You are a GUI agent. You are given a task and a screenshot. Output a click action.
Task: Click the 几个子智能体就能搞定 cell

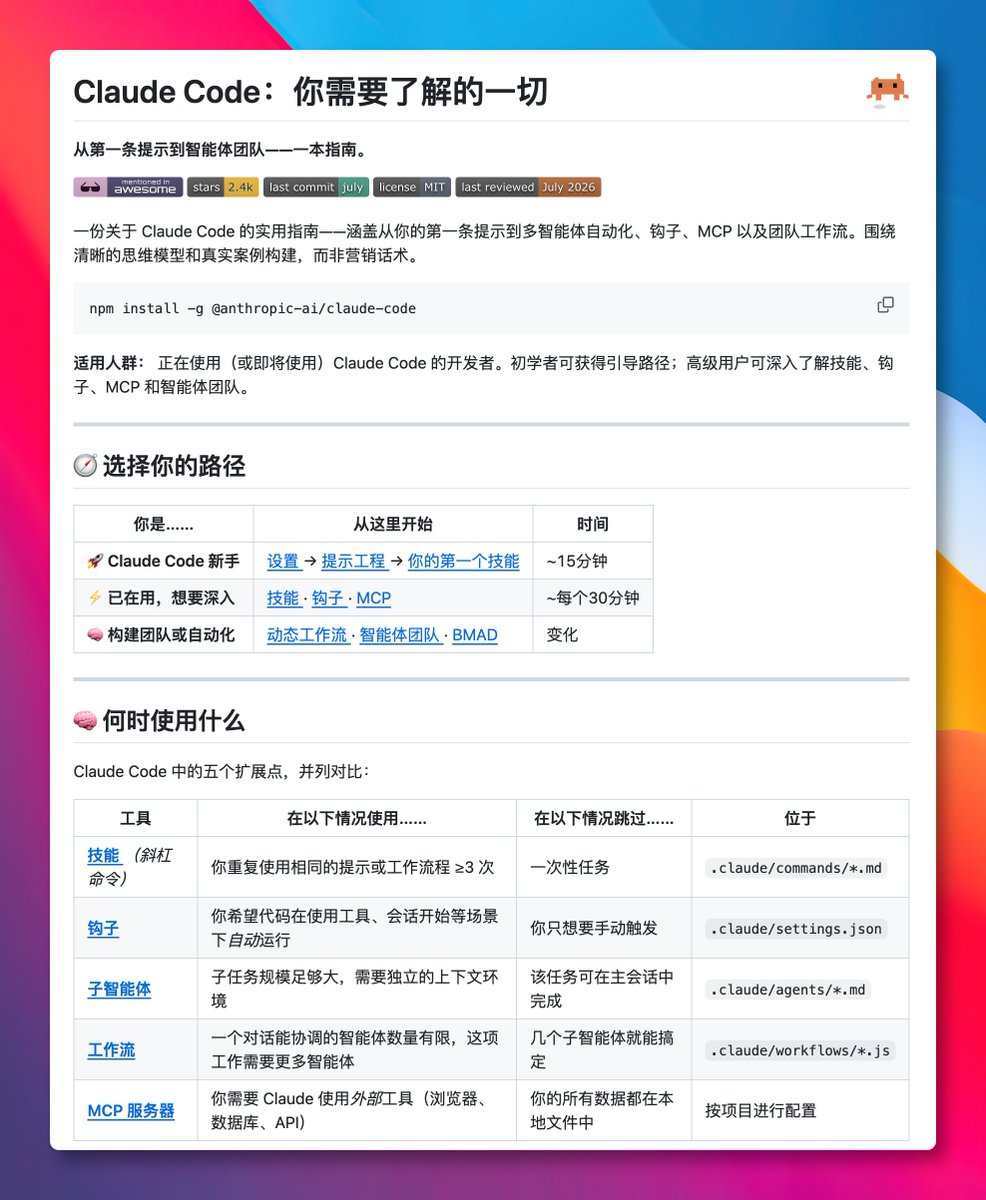(602, 1050)
